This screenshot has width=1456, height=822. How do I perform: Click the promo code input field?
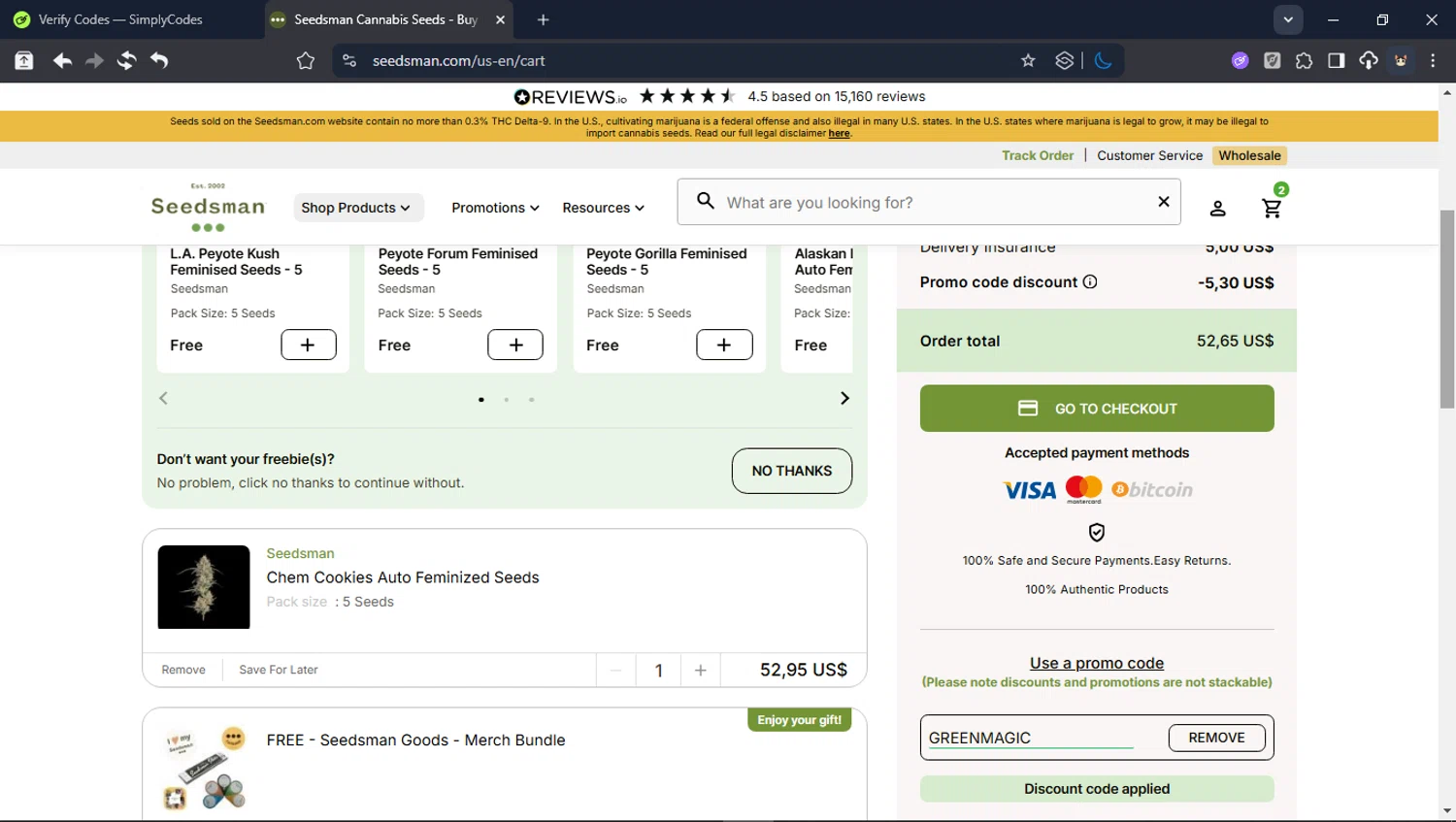(1030, 738)
